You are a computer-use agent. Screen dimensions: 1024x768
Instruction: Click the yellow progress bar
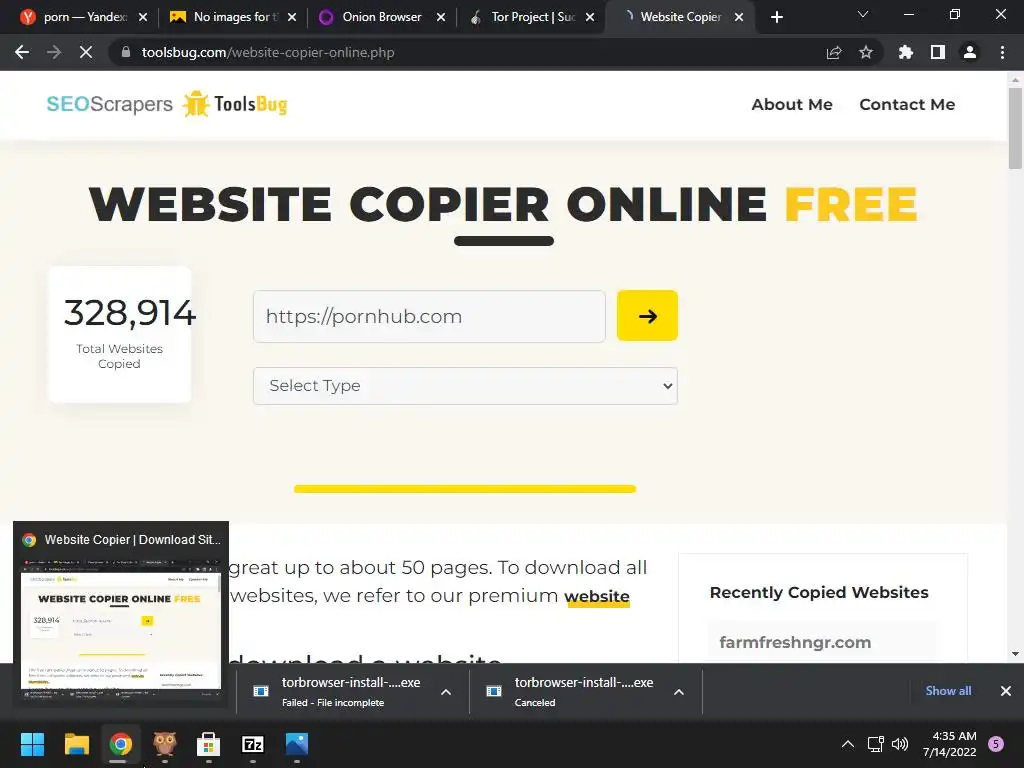465,488
